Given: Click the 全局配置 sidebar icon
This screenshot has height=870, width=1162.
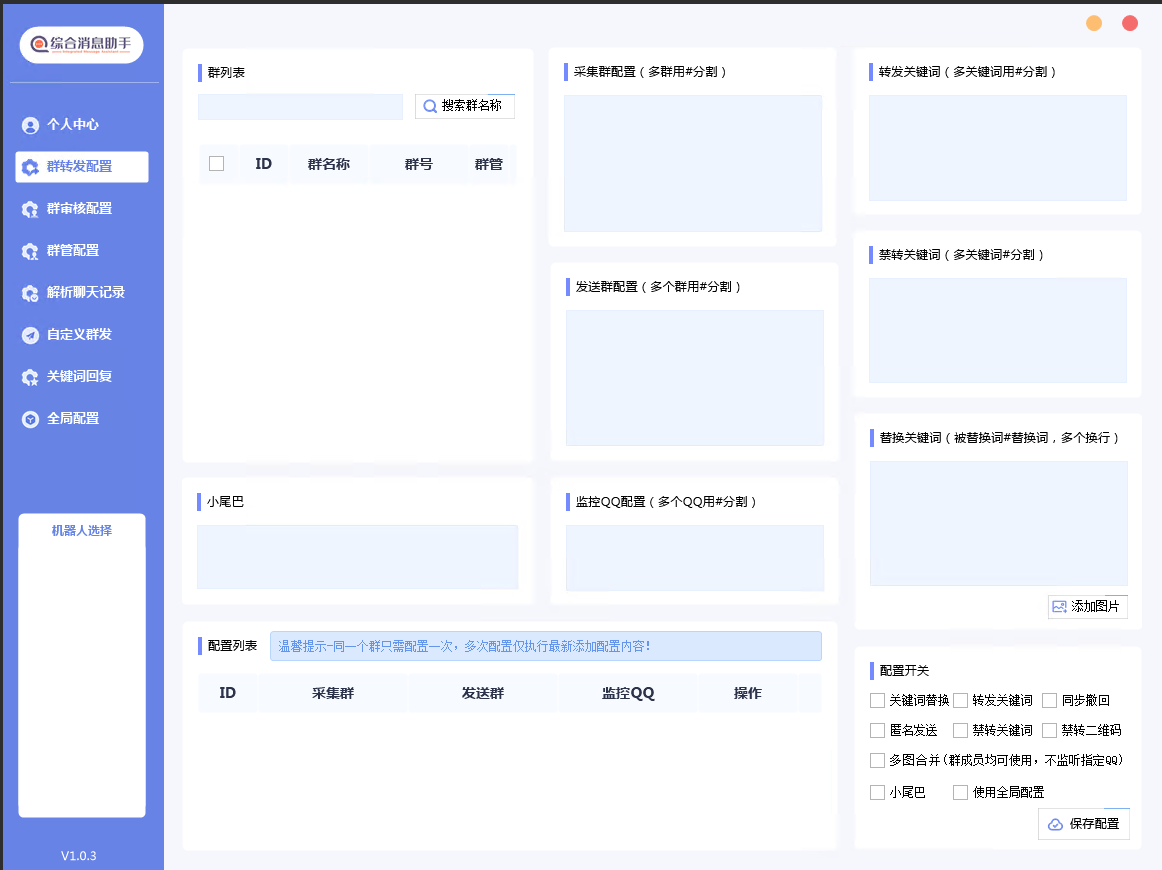Looking at the screenshot, I should pos(30,419).
